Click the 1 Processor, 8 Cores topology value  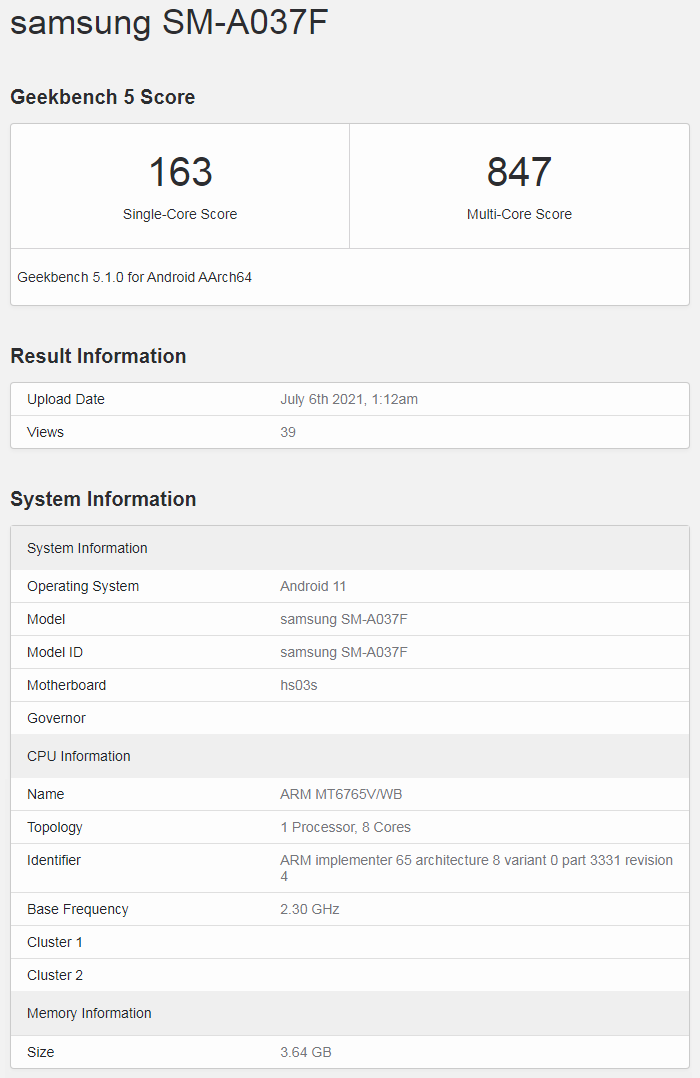345,827
